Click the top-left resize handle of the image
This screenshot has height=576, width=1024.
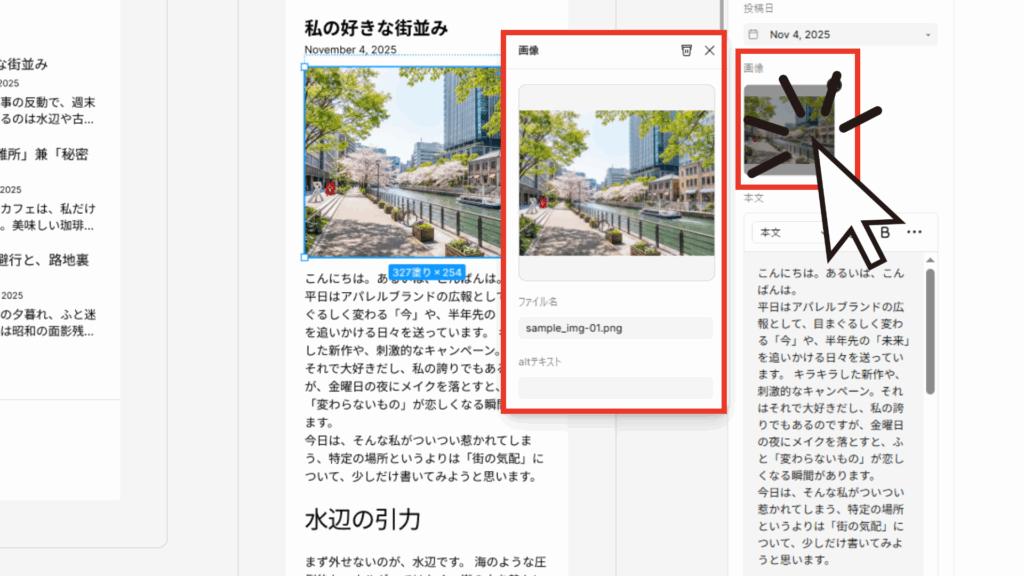point(305,67)
